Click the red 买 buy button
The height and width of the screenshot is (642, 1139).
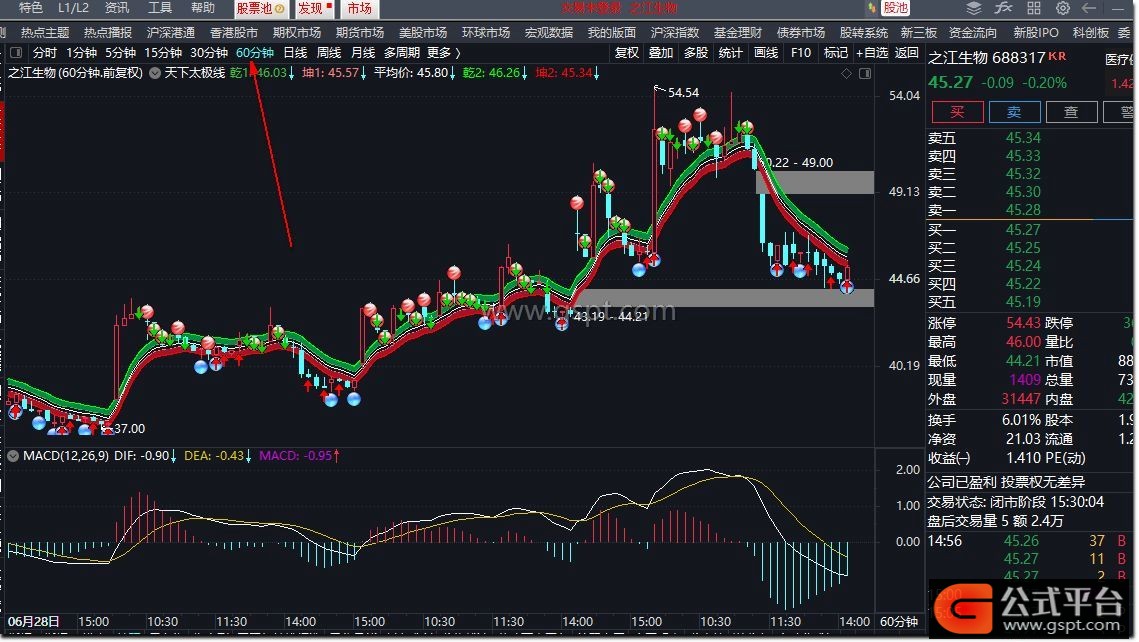[x=957, y=112]
